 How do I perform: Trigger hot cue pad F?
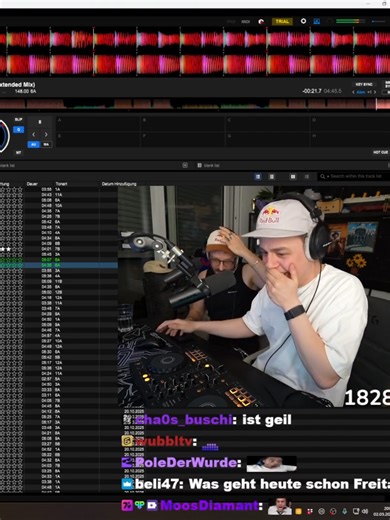(x=183, y=139)
